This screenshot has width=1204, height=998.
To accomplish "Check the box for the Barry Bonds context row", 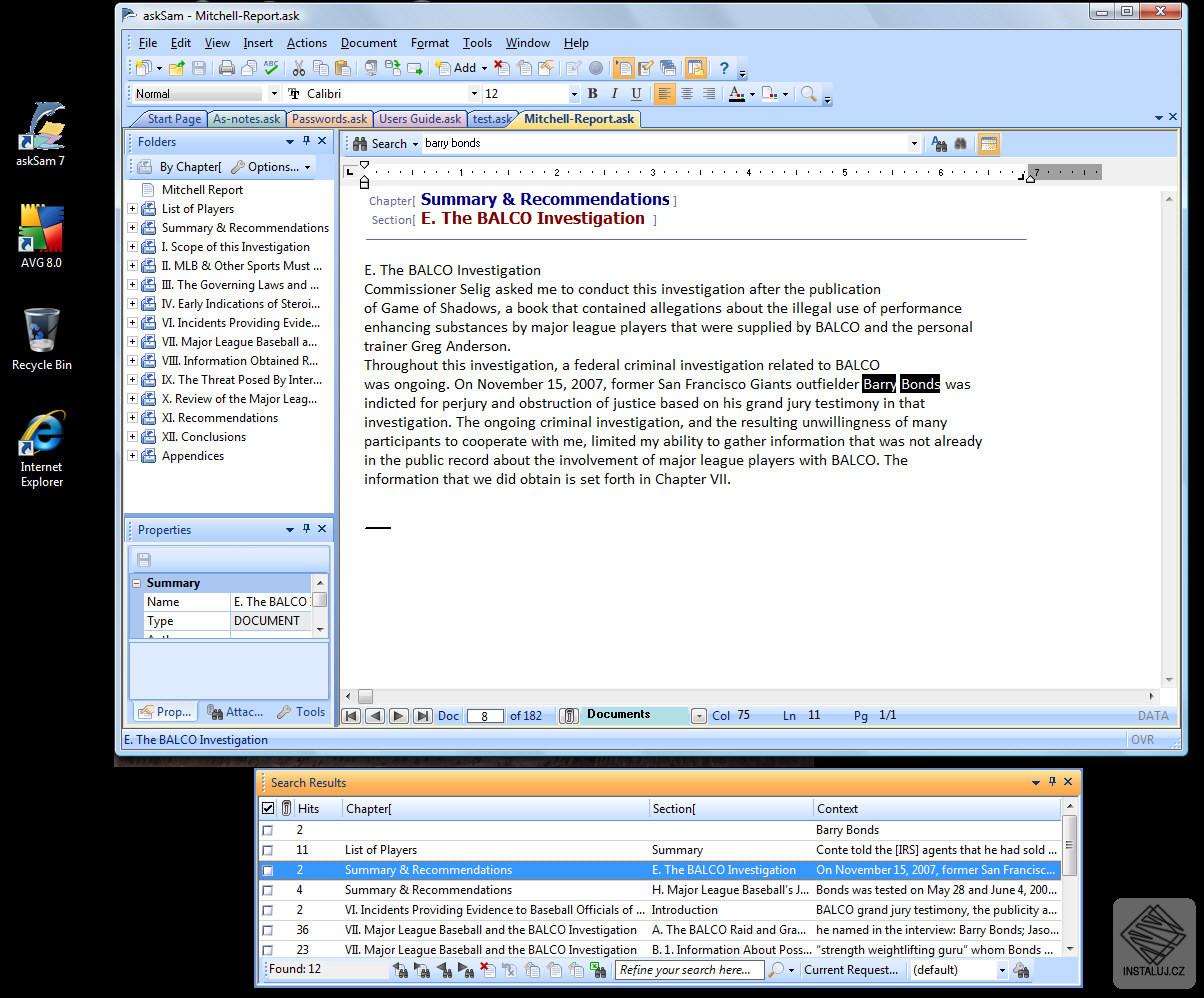I will (x=267, y=830).
